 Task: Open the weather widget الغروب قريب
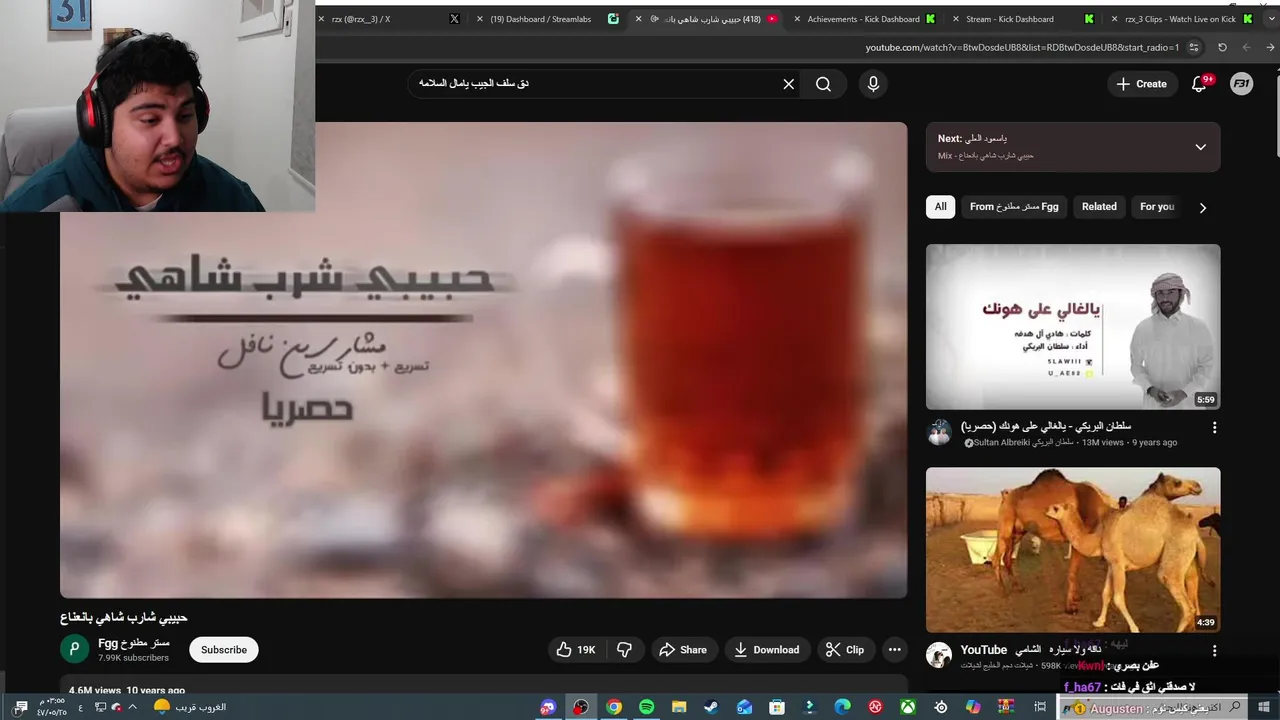click(x=190, y=707)
